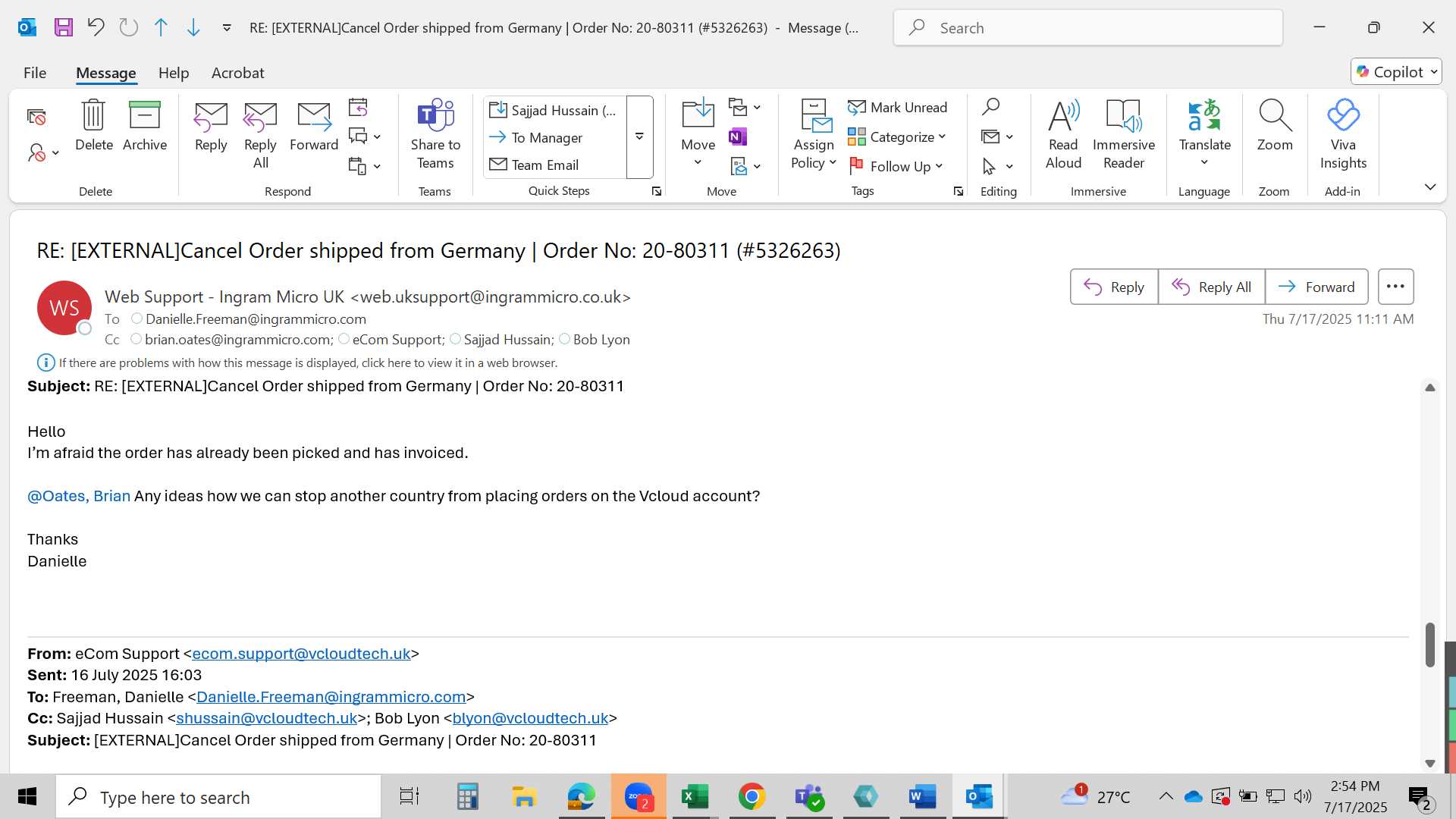This screenshot has height=819, width=1456.
Task: Open Tags dialog launcher
Action: [x=959, y=192]
